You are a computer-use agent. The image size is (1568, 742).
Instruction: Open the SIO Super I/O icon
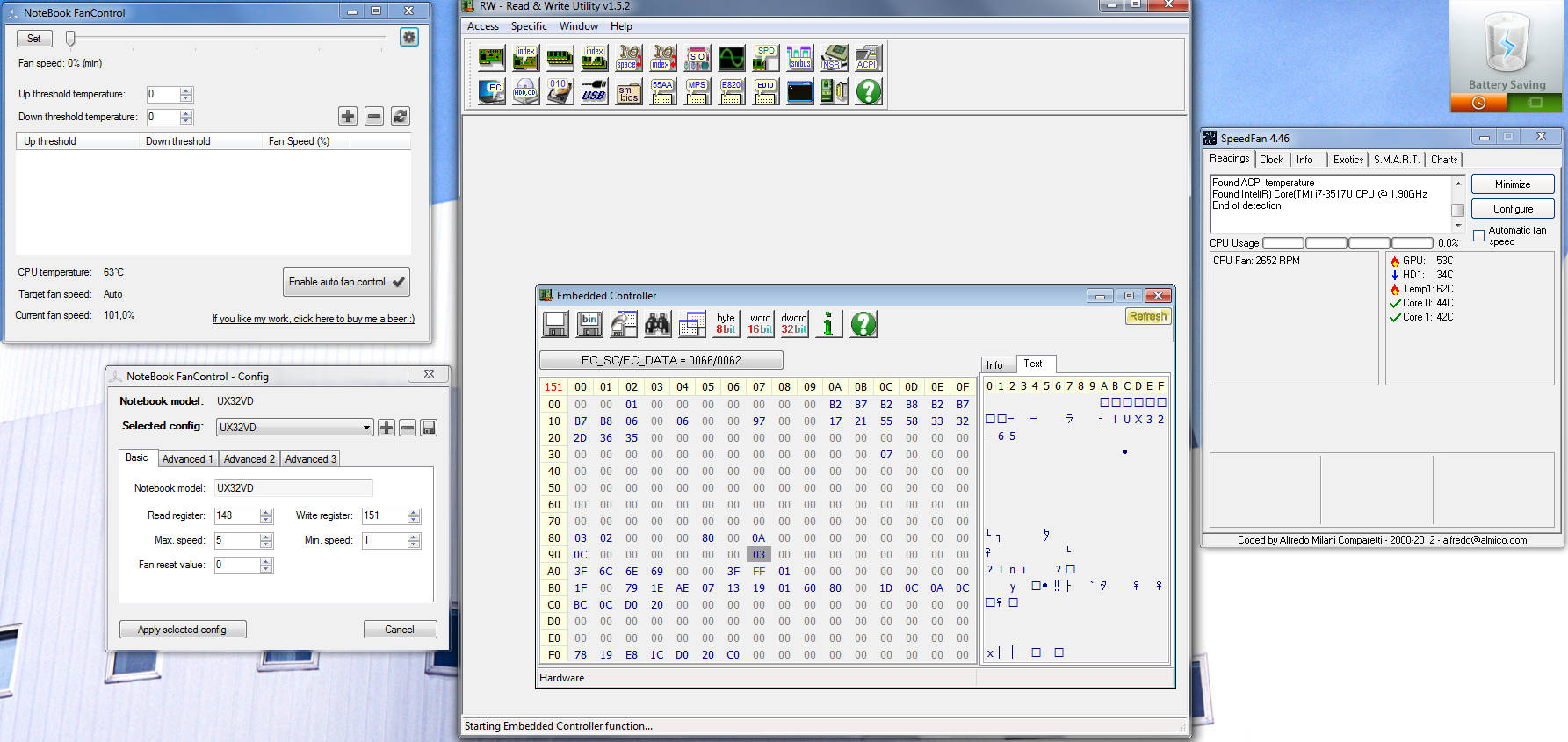(x=697, y=58)
